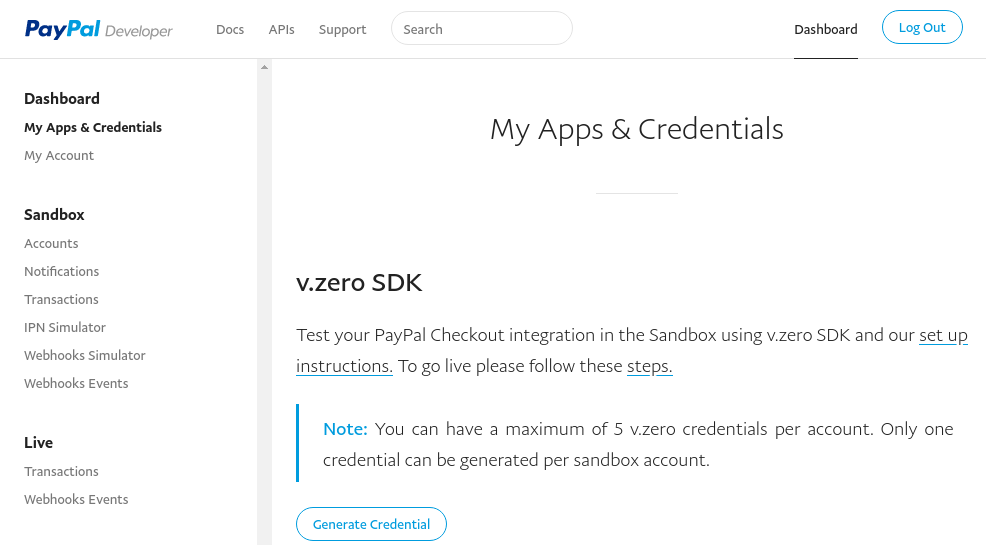
Task: View Sandbox Transactions
Action: pyautogui.click(x=62, y=299)
